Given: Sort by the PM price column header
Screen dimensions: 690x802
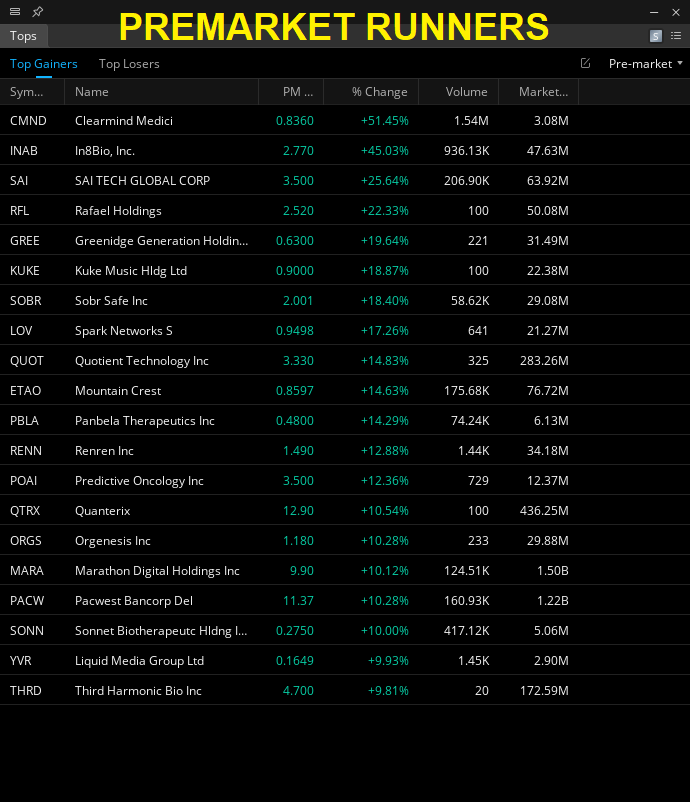Looking at the screenshot, I should click(x=291, y=92).
